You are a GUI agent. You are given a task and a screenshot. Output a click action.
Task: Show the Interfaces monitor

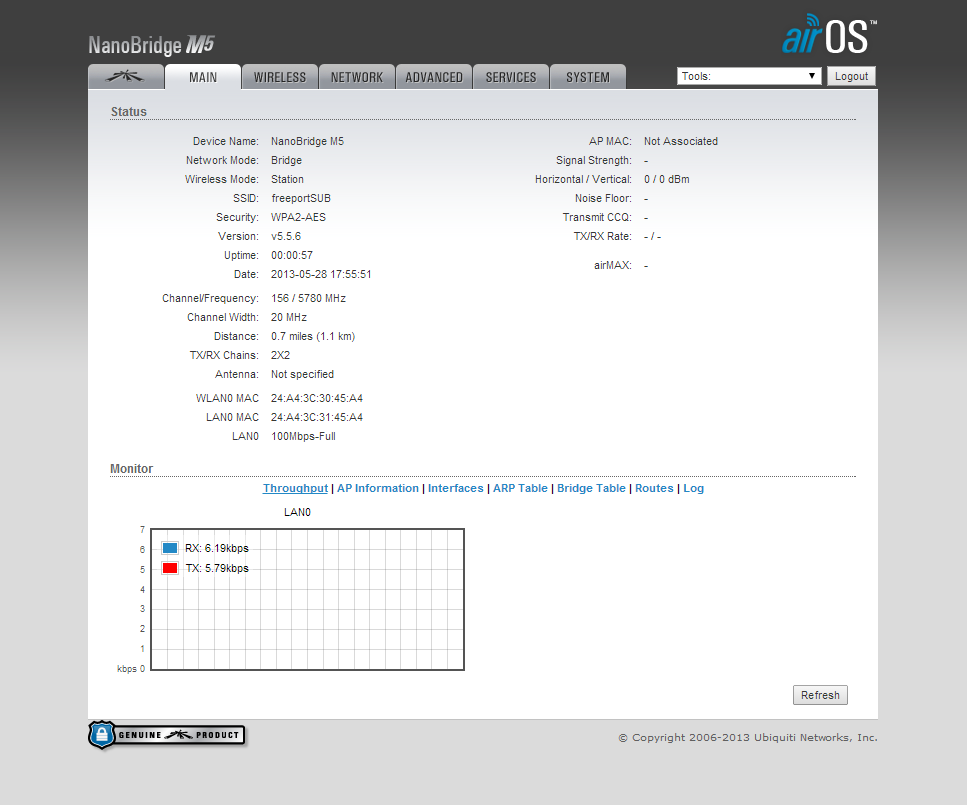(456, 488)
